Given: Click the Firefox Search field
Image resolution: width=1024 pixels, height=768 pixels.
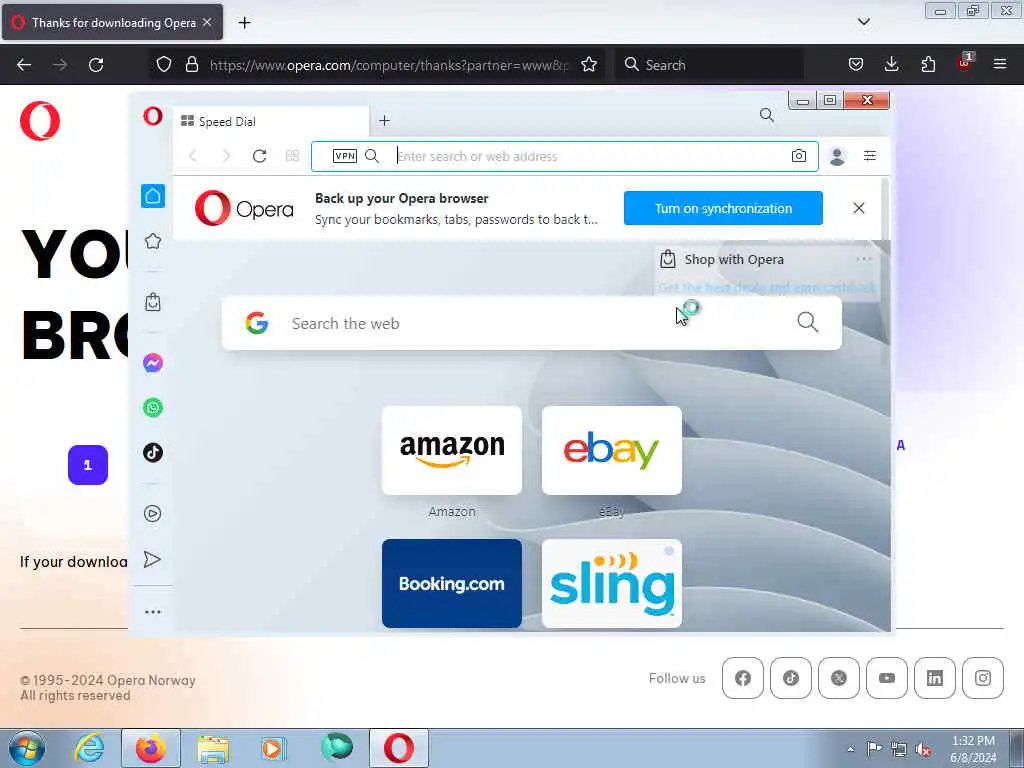Looking at the screenshot, I should [x=710, y=65].
